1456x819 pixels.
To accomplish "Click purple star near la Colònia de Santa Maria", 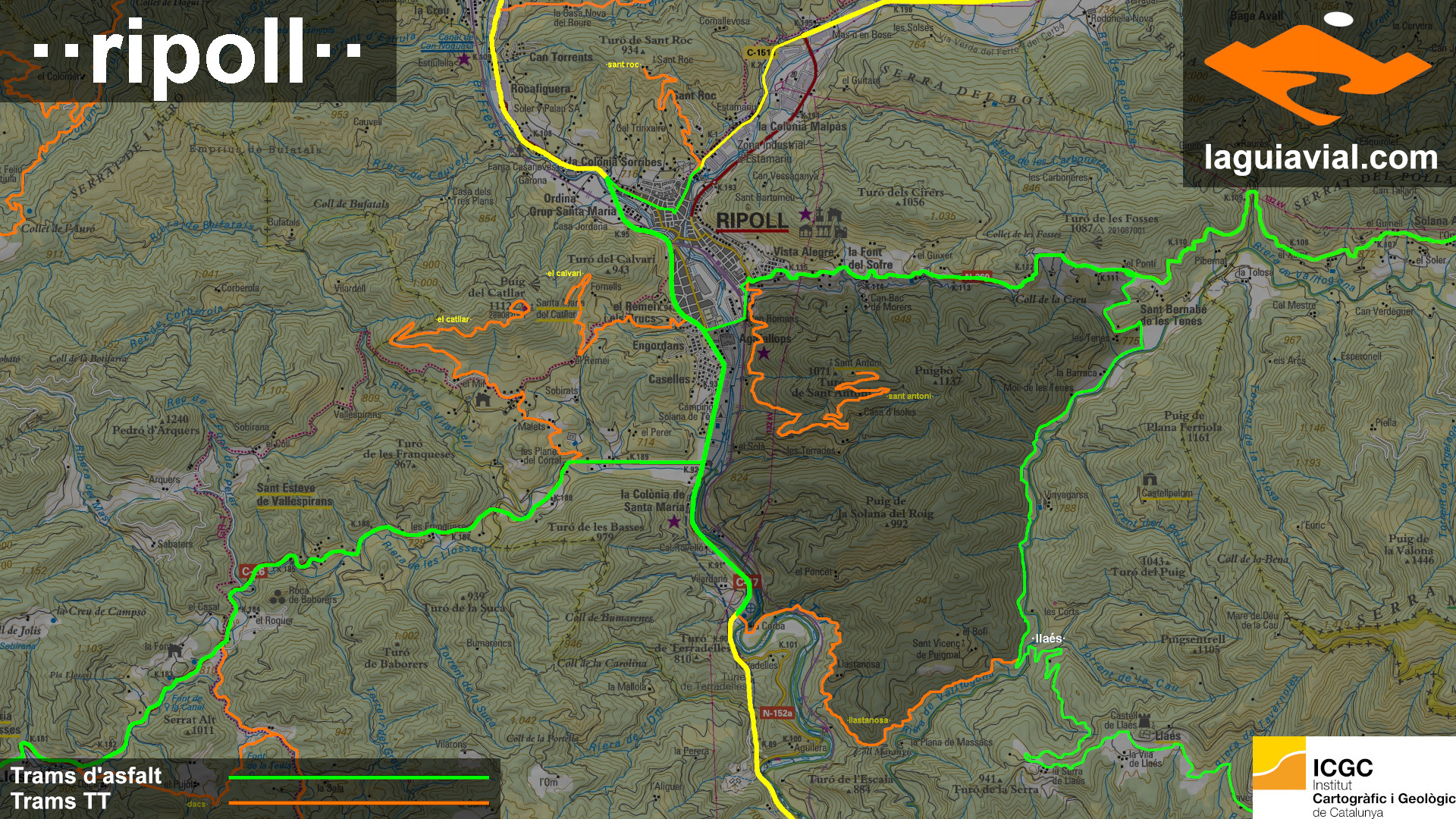I will [674, 522].
